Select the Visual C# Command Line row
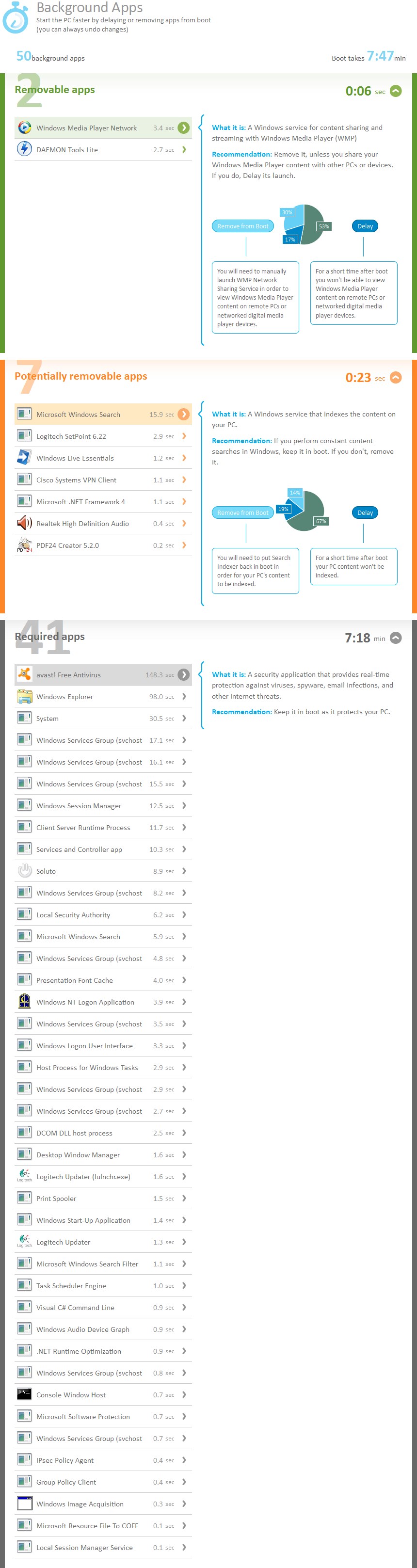The height and width of the screenshot is (1568, 417). (x=103, y=1308)
